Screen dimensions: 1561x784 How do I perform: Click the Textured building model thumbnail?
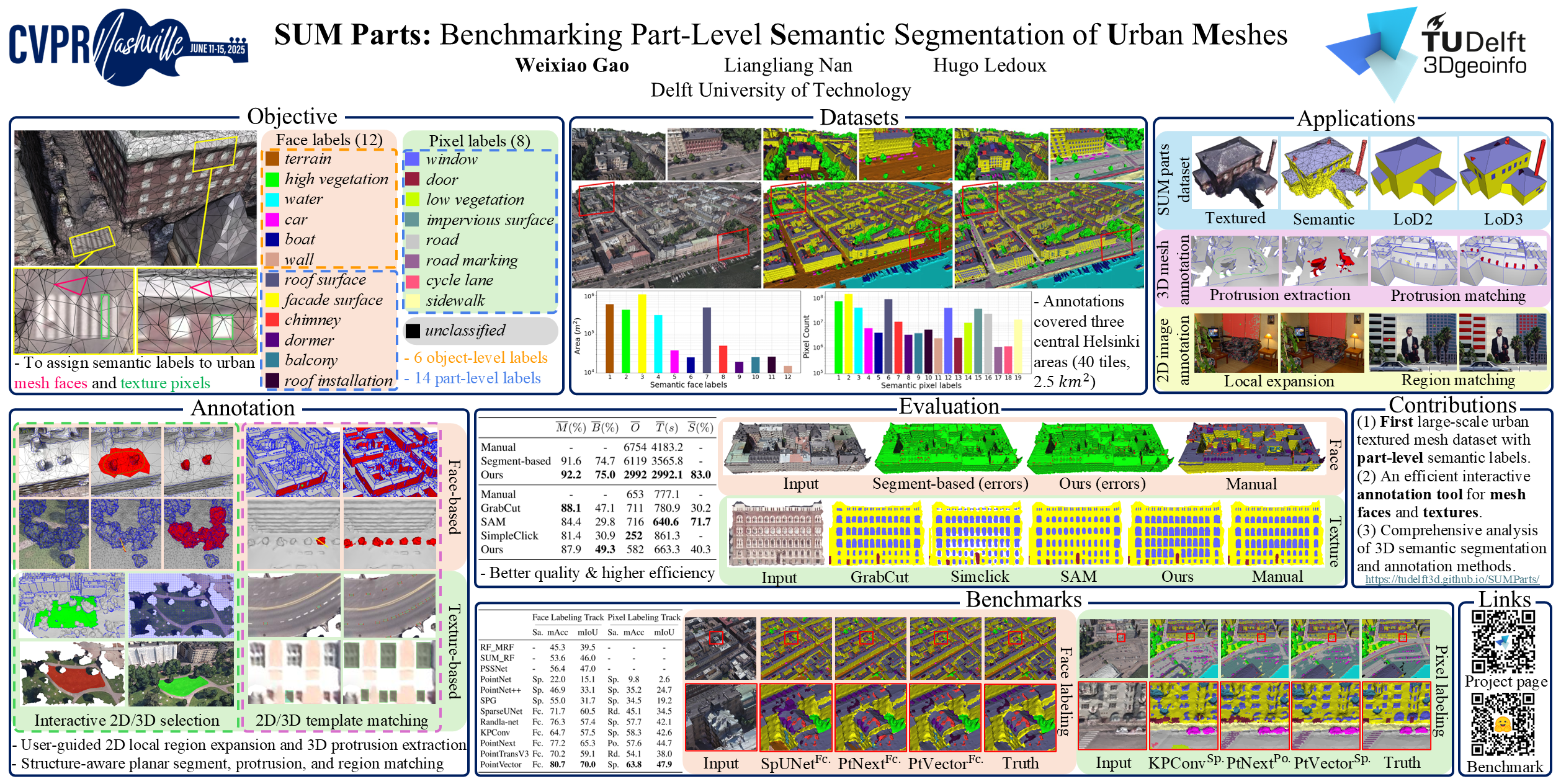(x=1235, y=172)
